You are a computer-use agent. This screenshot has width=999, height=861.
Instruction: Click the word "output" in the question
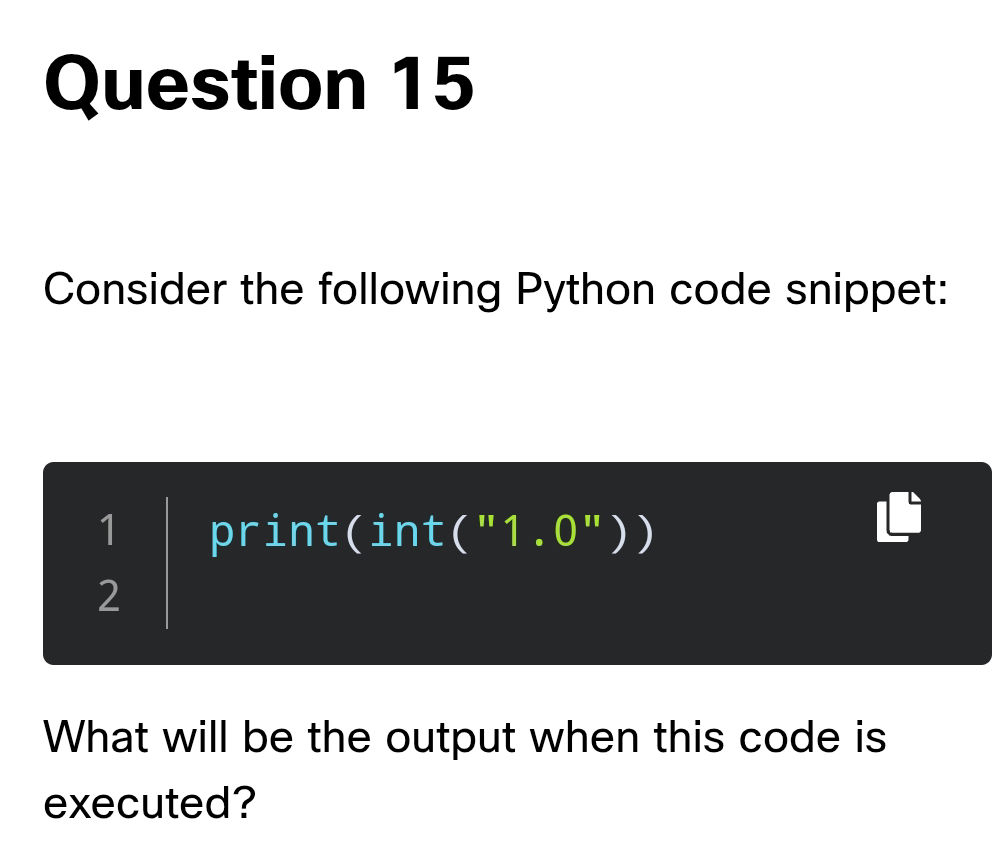click(x=450, y=739)
